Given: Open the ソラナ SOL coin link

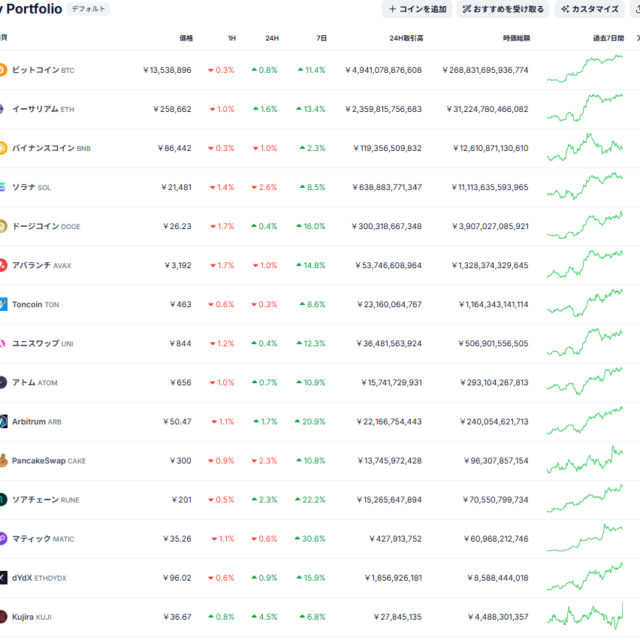Looking at the screenshot, I should 31,187.
